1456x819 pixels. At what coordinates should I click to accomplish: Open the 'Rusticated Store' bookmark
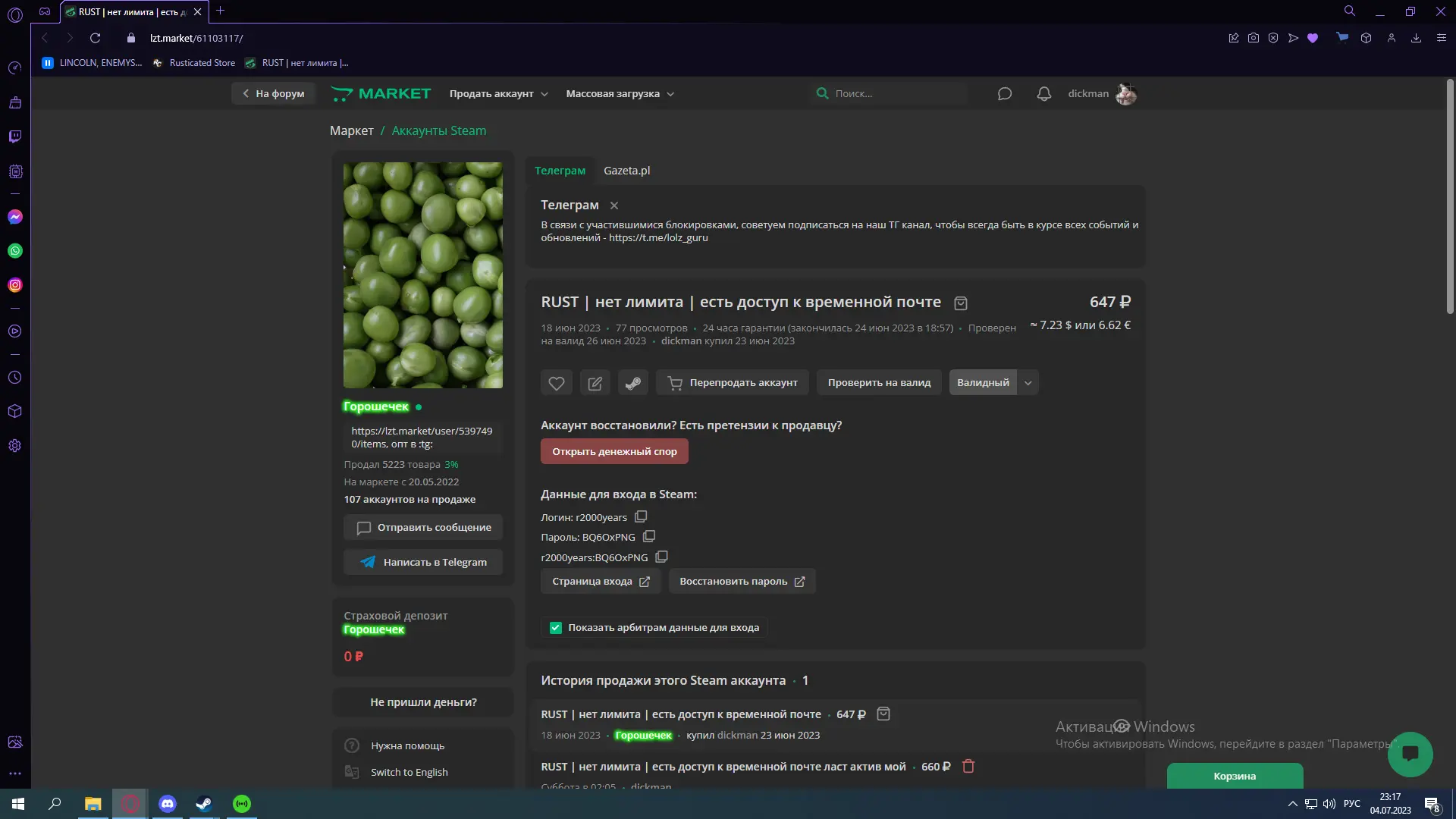click(x=194, y=63)
